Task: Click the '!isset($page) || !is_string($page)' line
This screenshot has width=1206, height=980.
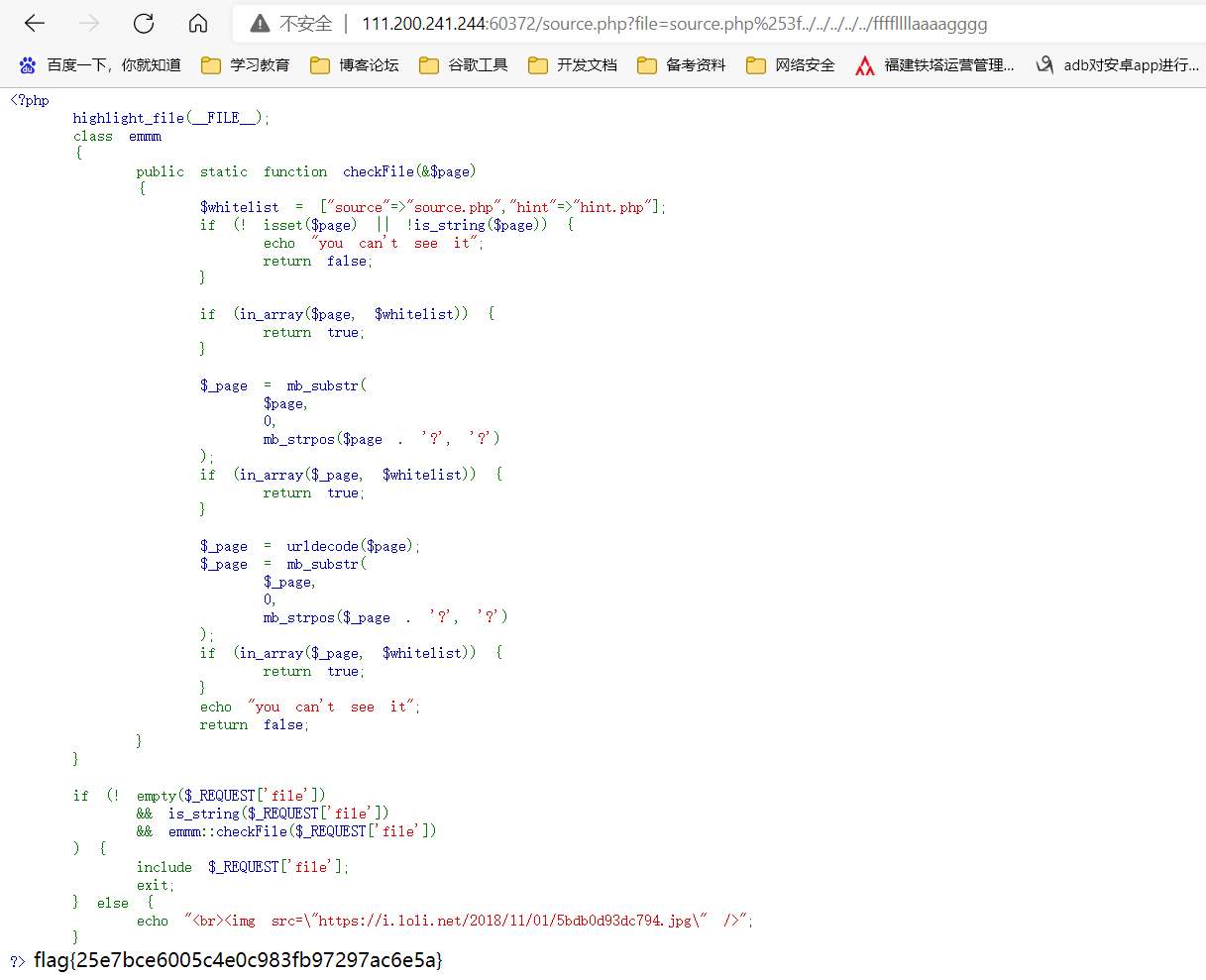Action: point(386,225)
